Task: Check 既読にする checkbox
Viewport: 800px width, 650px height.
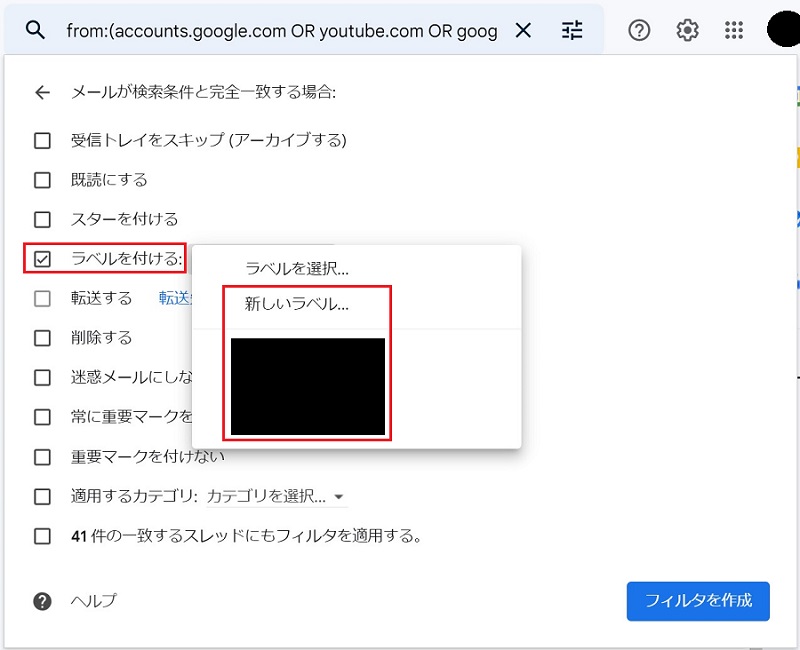Action: tap(42, 180)
